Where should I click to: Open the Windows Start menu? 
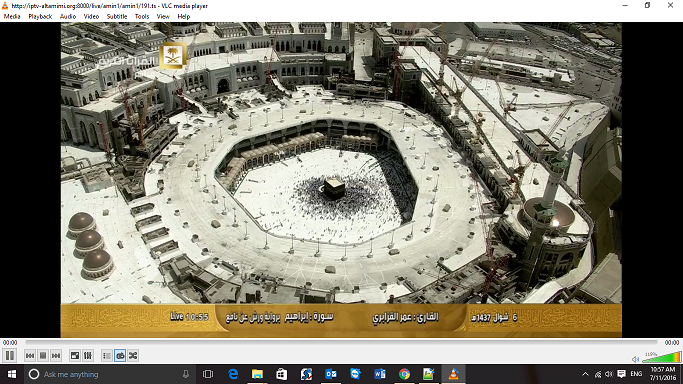[12, 374]
